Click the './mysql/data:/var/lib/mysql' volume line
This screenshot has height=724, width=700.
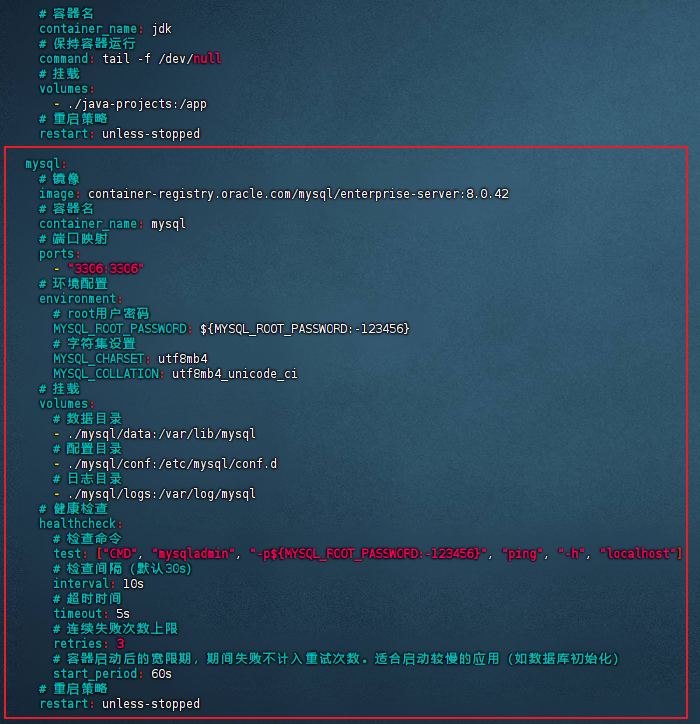tap(161, 434)
